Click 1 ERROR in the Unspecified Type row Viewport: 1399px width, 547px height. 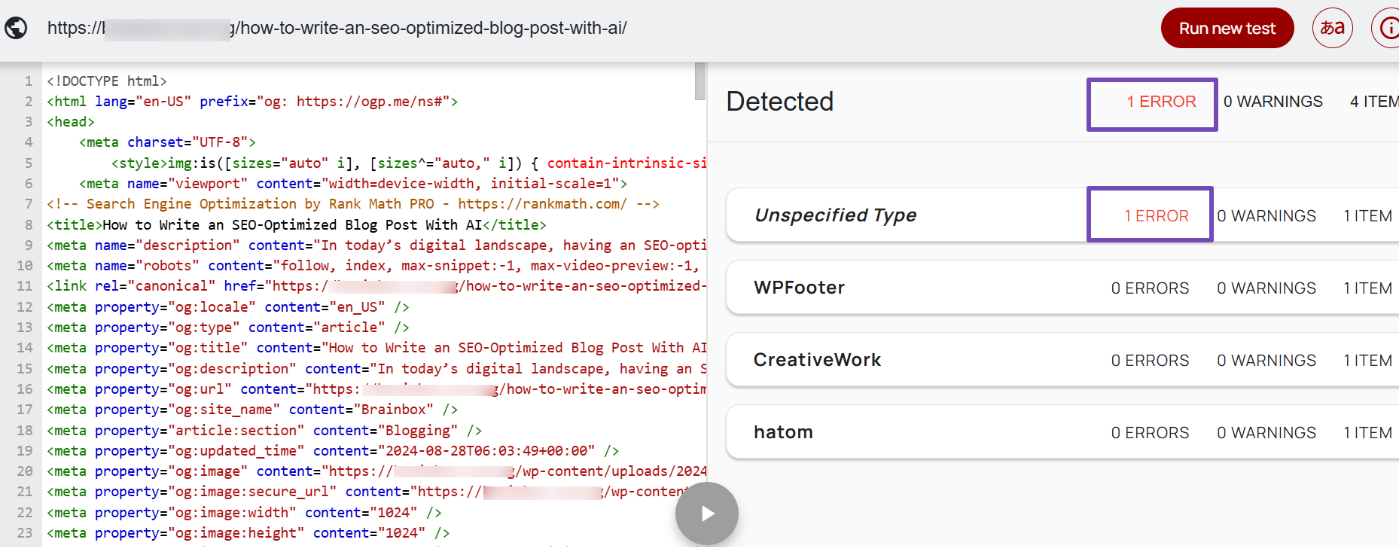coord(1156,216)
